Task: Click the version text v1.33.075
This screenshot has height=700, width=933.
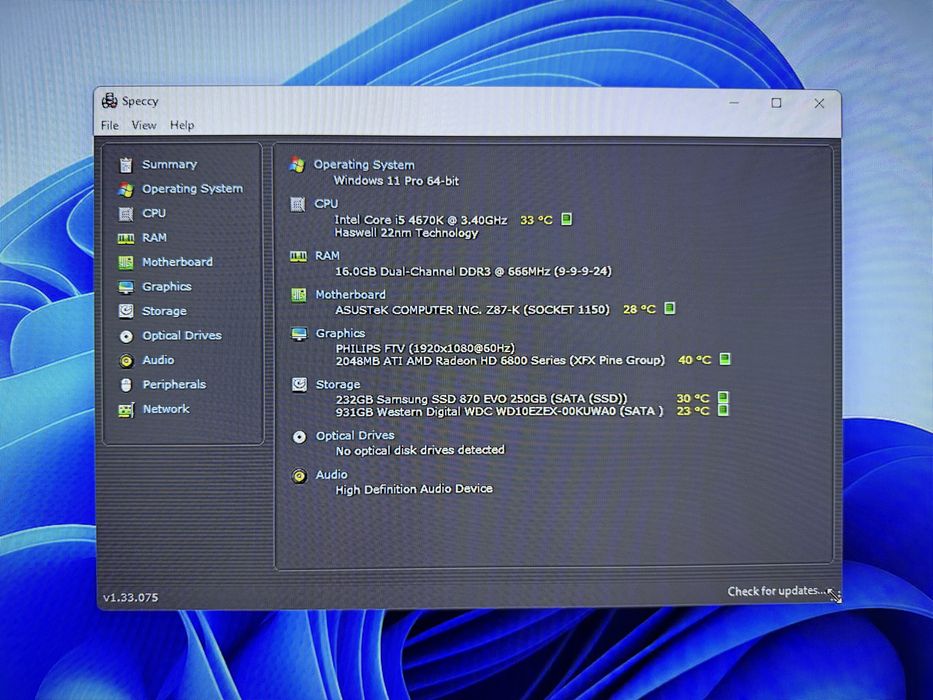Action: (131, 598)
